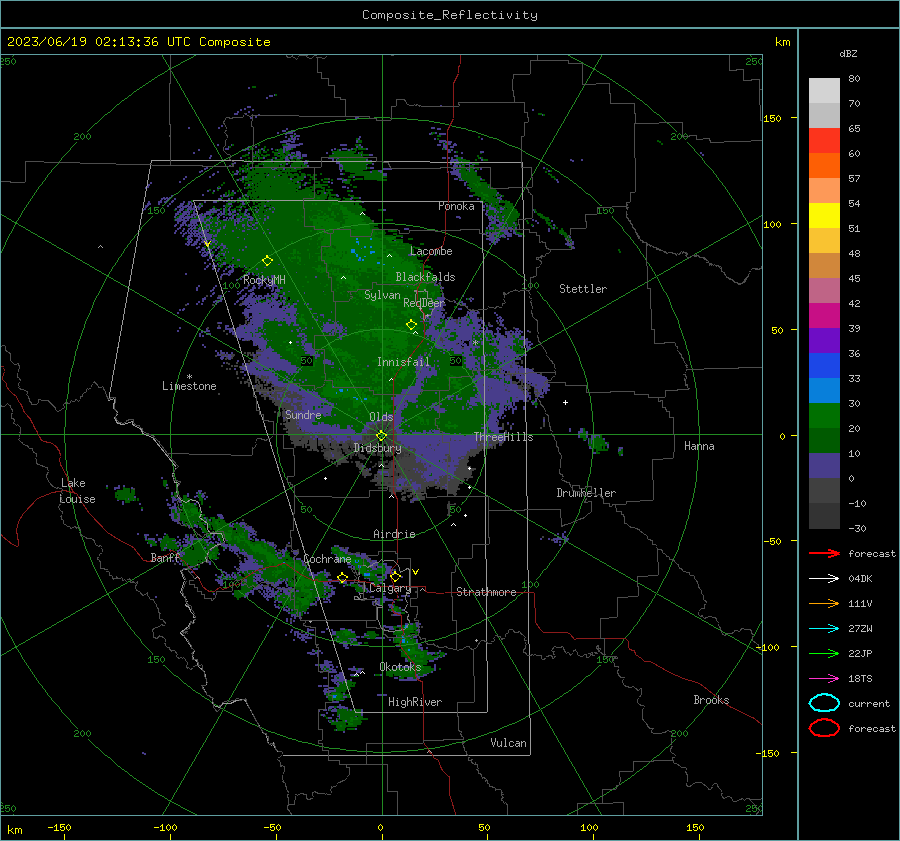Click the Vulcan town label

point(509,743)
